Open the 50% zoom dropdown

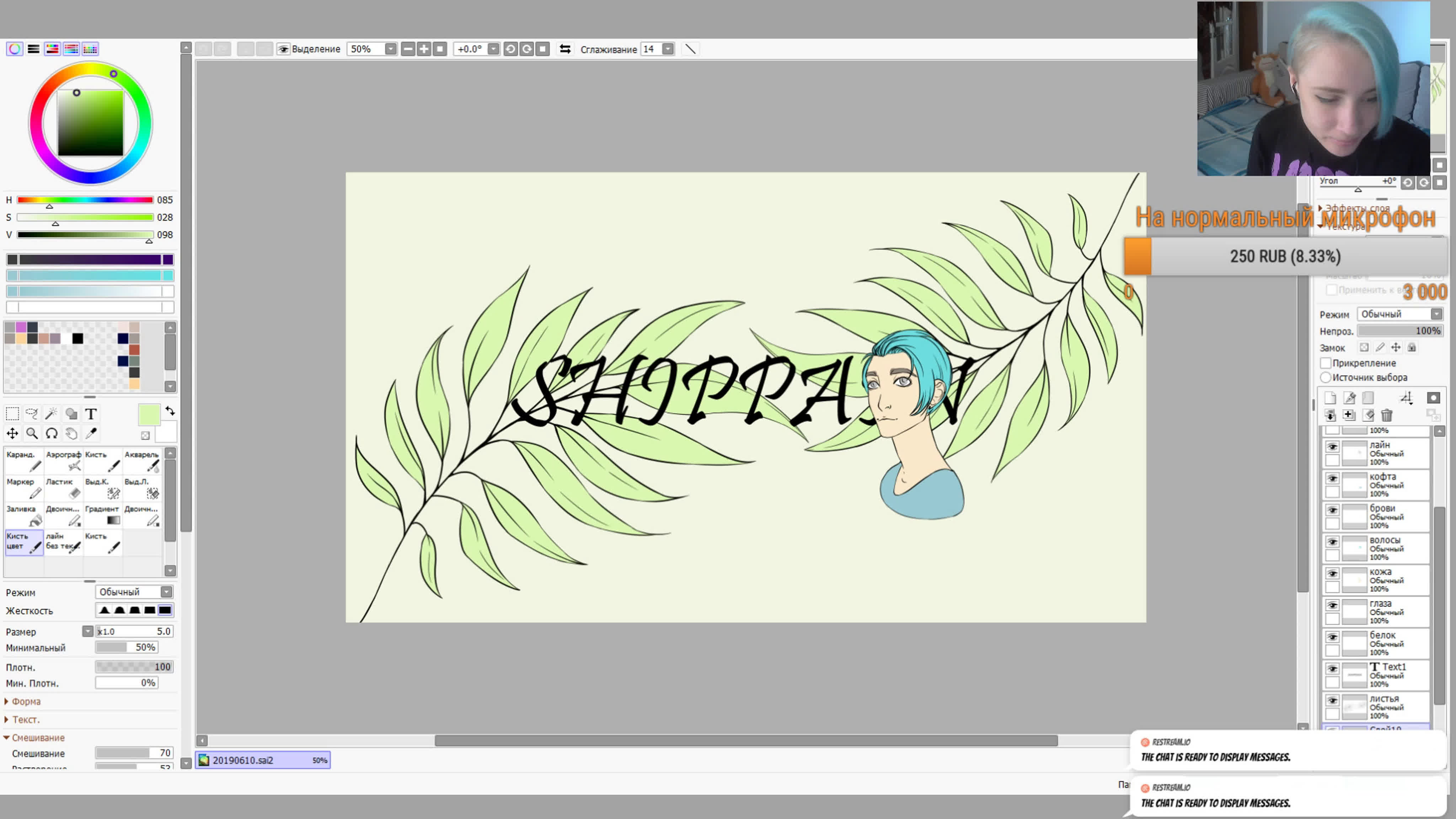tap(390, 49)
